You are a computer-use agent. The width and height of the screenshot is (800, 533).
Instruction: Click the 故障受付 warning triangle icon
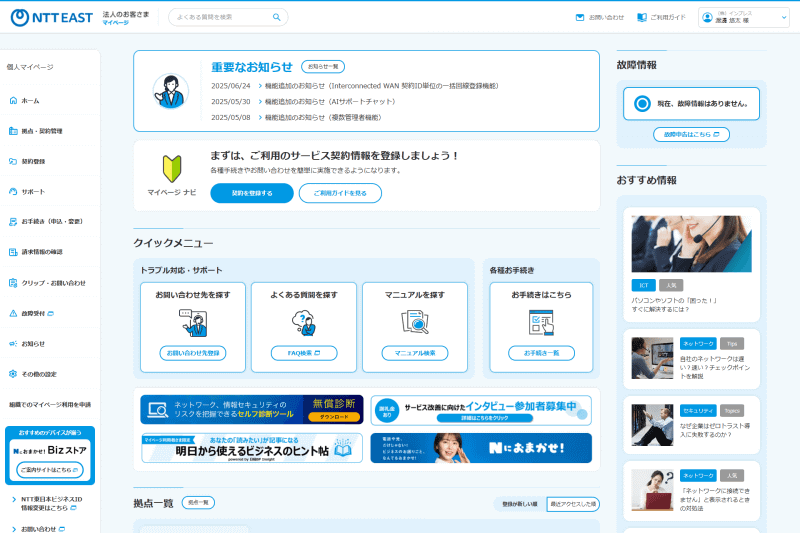[13, 313]
